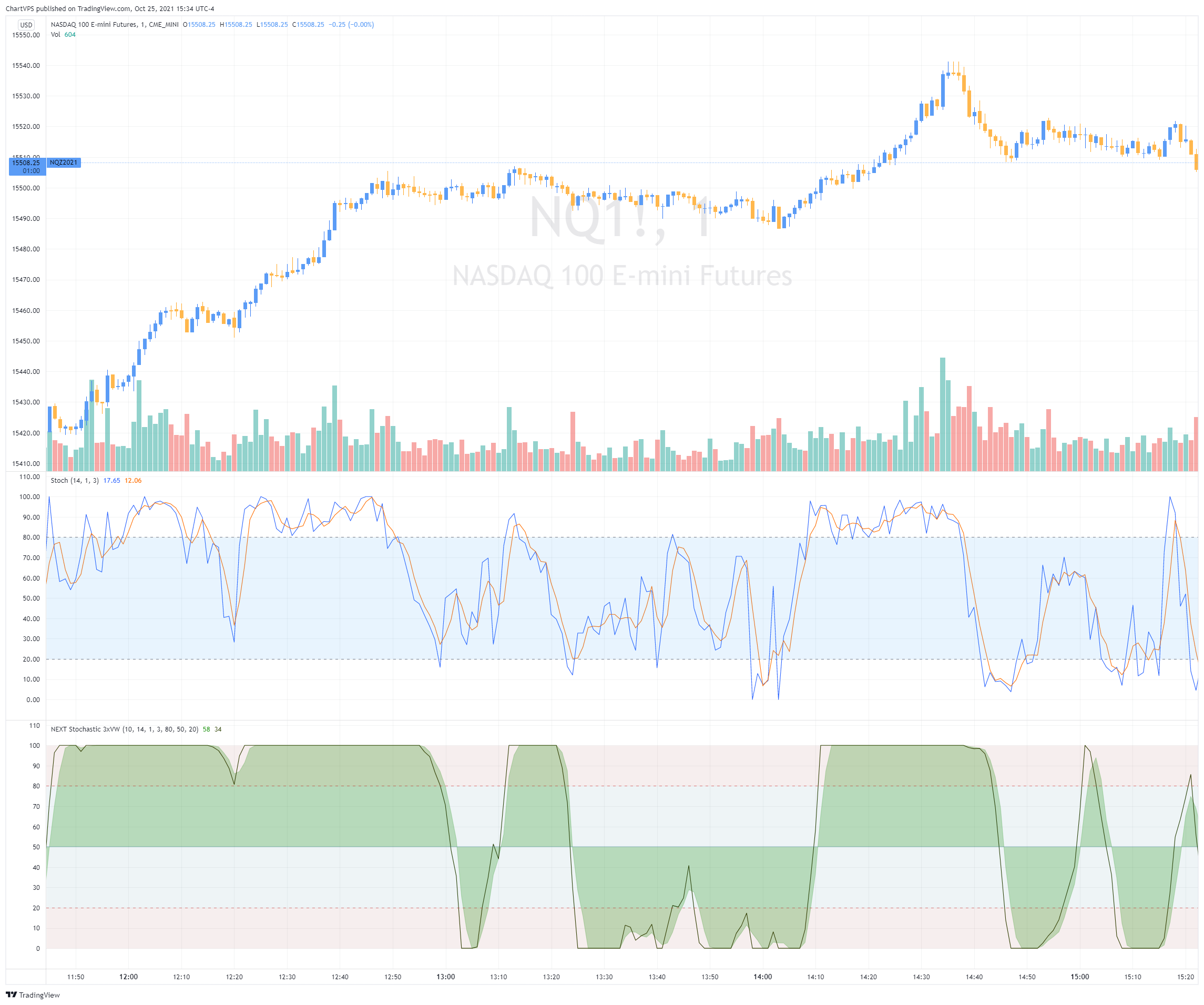Click the ChartVPS published header text
The height and width of the screenshot is (1005, 1204).
coord(109,8)
